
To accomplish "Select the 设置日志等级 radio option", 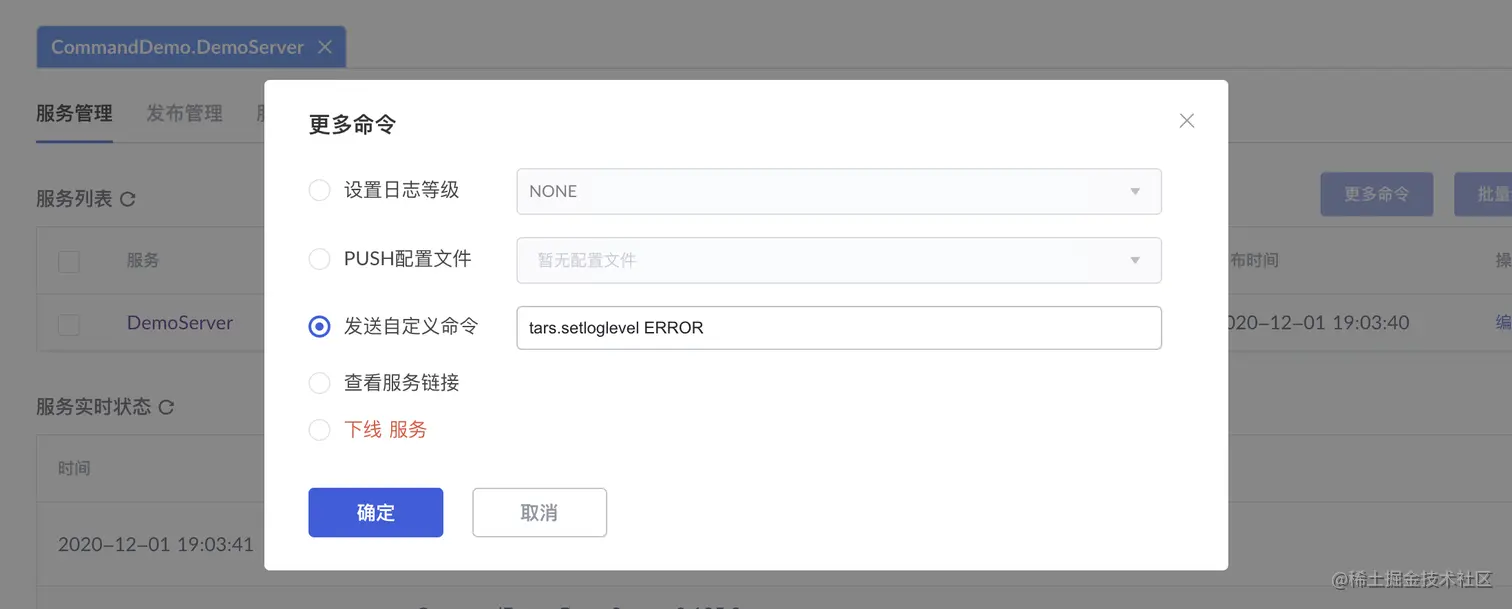I will pyautogui.click(x=319, y=190).
